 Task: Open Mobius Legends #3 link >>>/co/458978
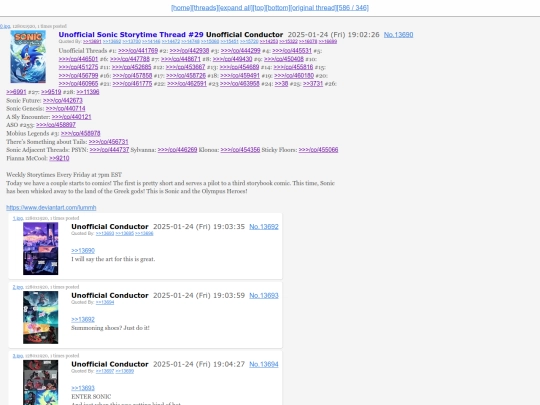tap(81, 133)
